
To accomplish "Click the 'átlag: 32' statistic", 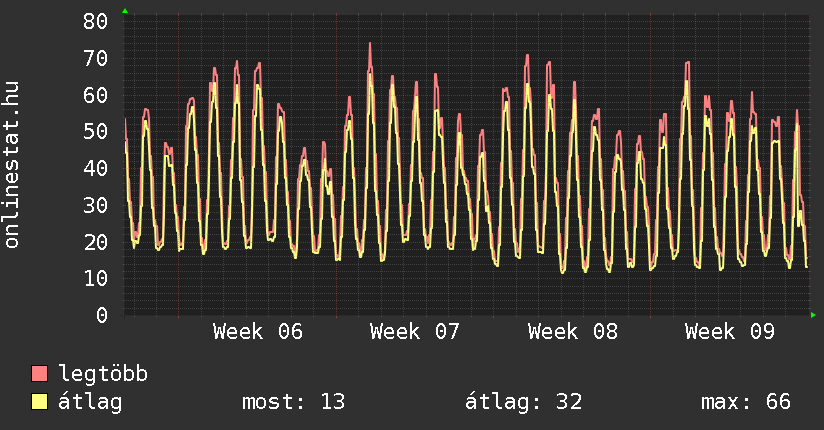I will coord(523,402).
